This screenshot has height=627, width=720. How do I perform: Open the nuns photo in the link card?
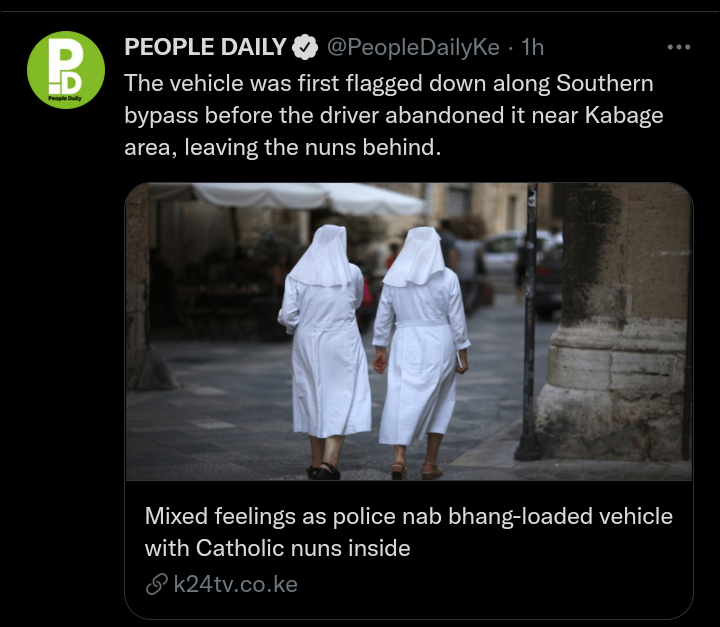click(x=409, y=332)
